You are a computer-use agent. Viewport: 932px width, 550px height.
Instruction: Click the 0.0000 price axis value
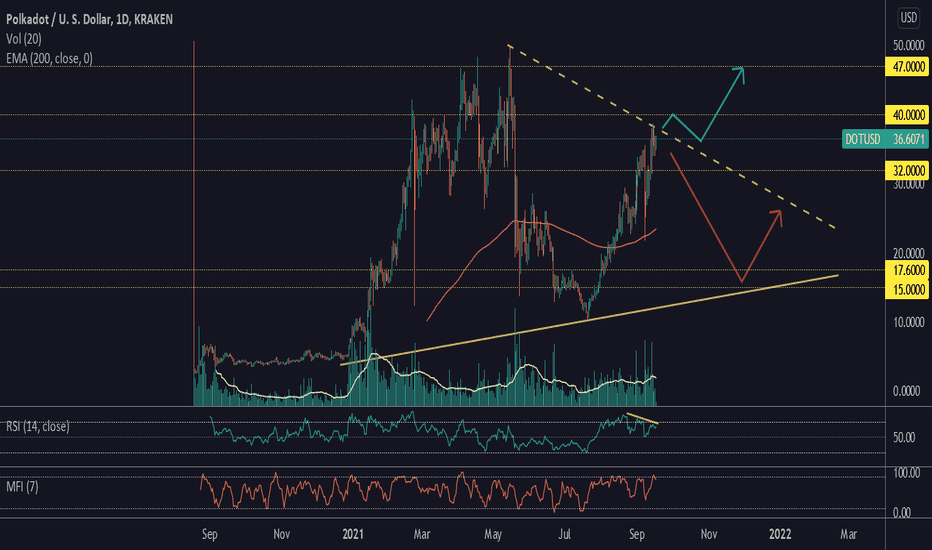tap(908, 391)
